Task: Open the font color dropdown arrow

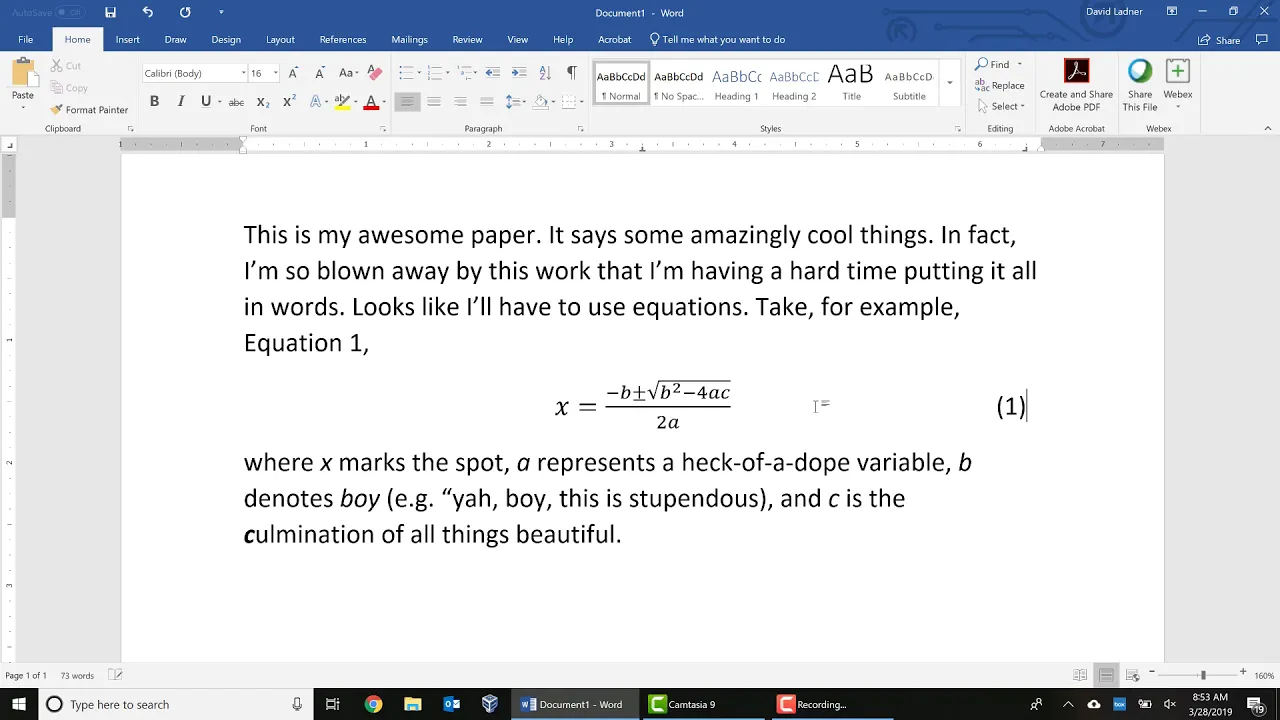Action: [x=384, y=102]
